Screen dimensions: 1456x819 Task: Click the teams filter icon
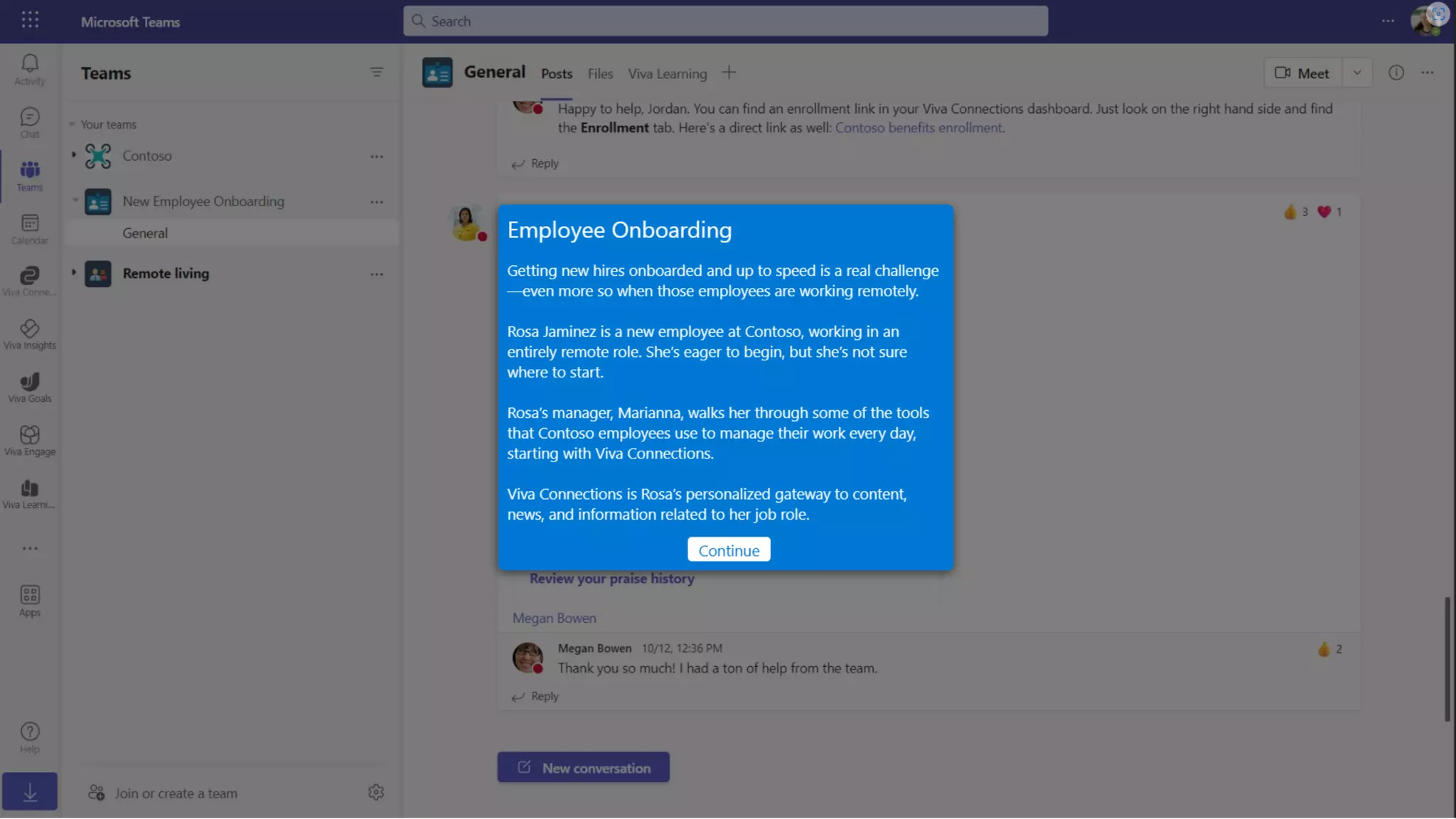[376, 73]
